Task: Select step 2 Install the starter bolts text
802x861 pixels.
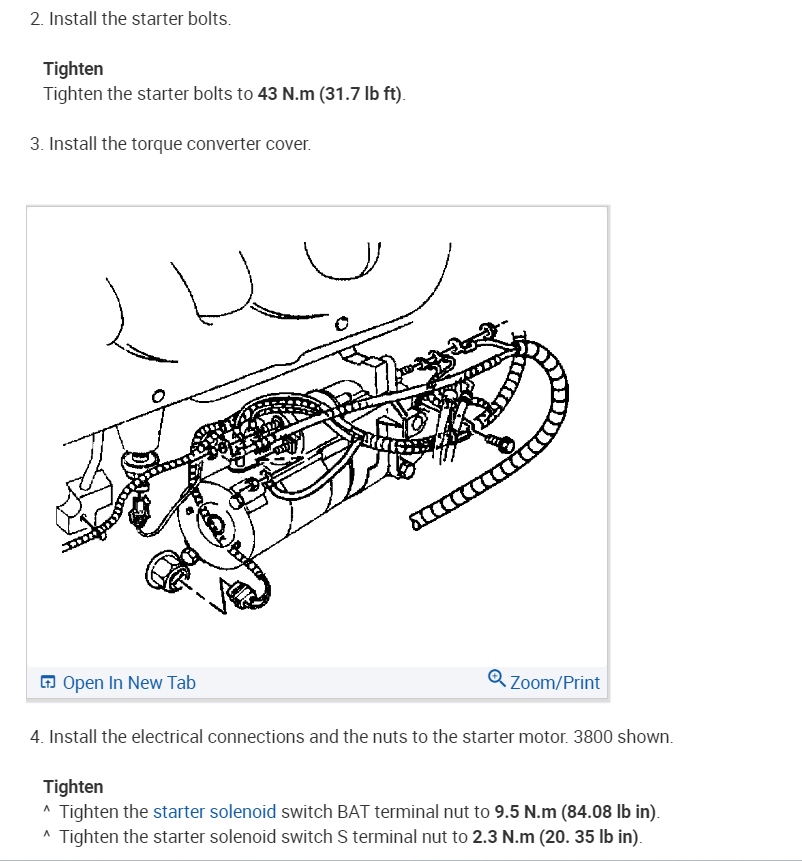Action: 131,19
